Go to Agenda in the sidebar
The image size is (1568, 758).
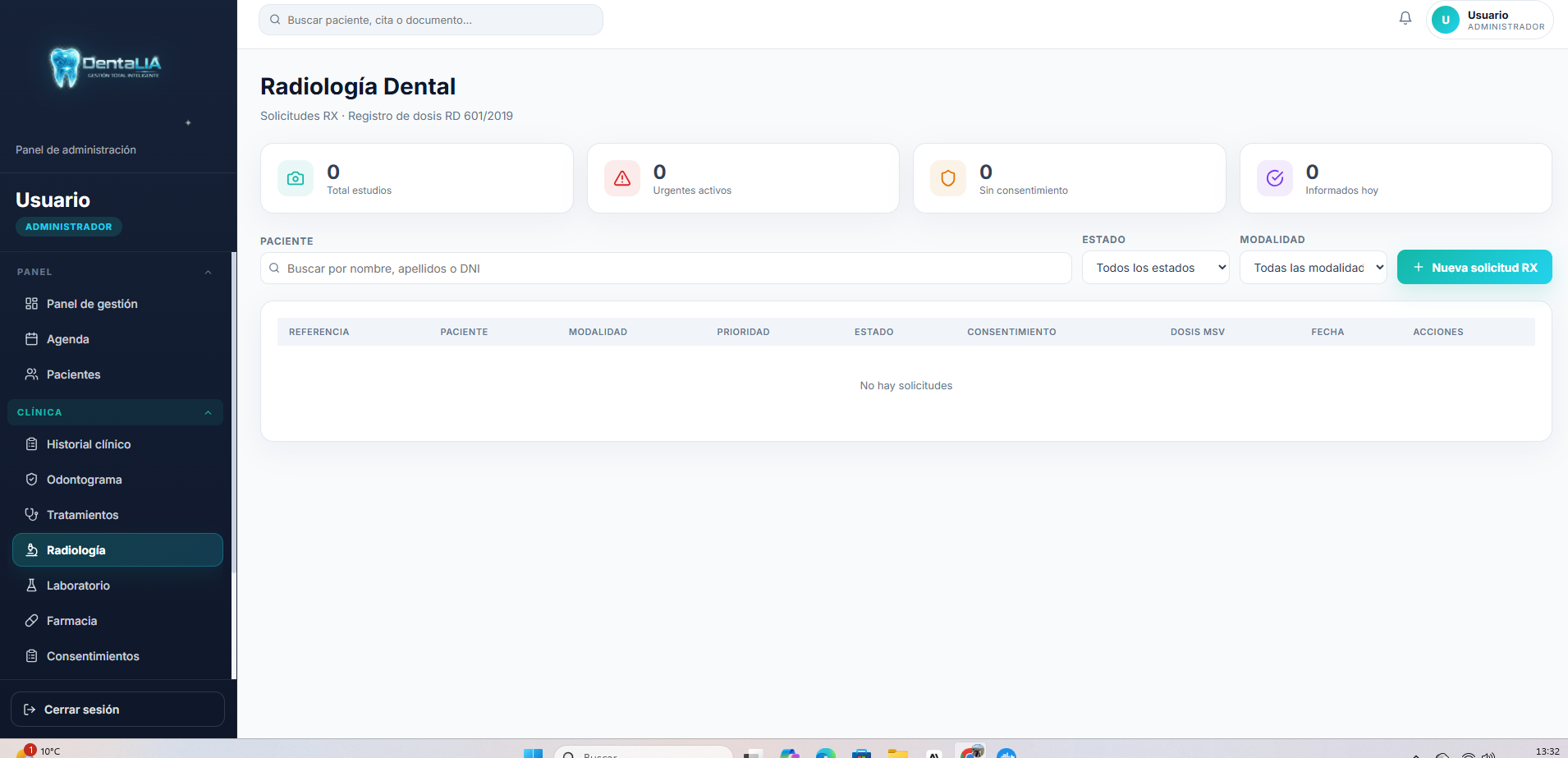[67, 339]
